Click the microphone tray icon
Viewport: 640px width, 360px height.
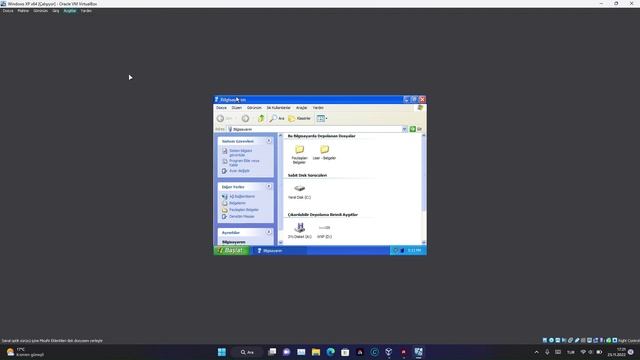547,352
